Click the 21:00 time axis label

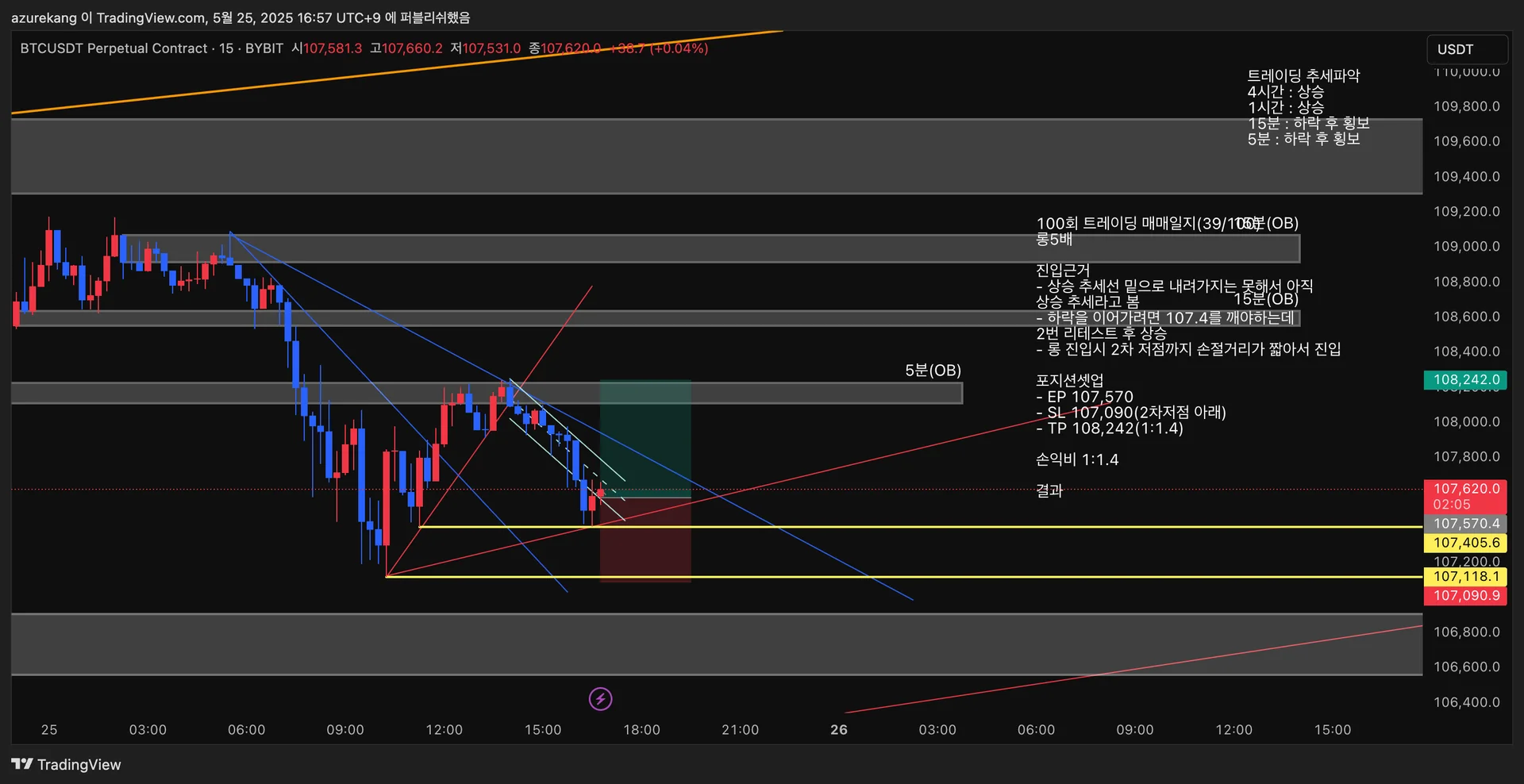[x=740, y=730]
